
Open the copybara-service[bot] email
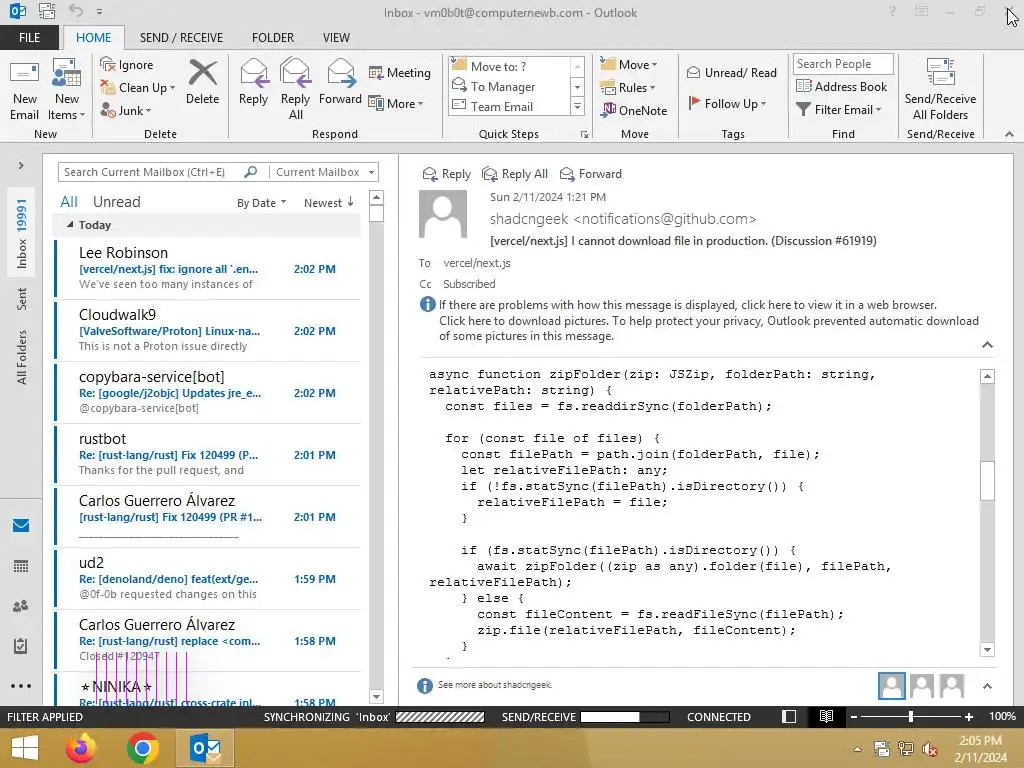pos(208,392)
